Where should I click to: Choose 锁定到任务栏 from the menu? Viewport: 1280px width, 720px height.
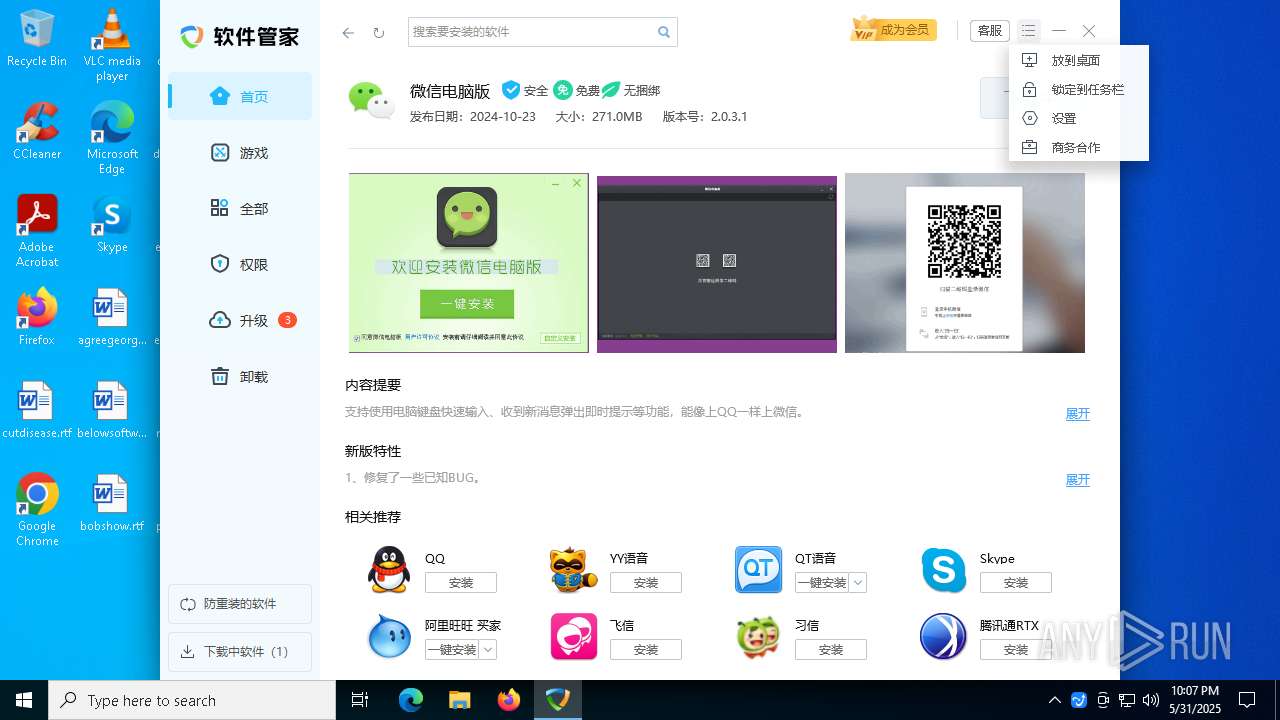(x=1079, y=89)
